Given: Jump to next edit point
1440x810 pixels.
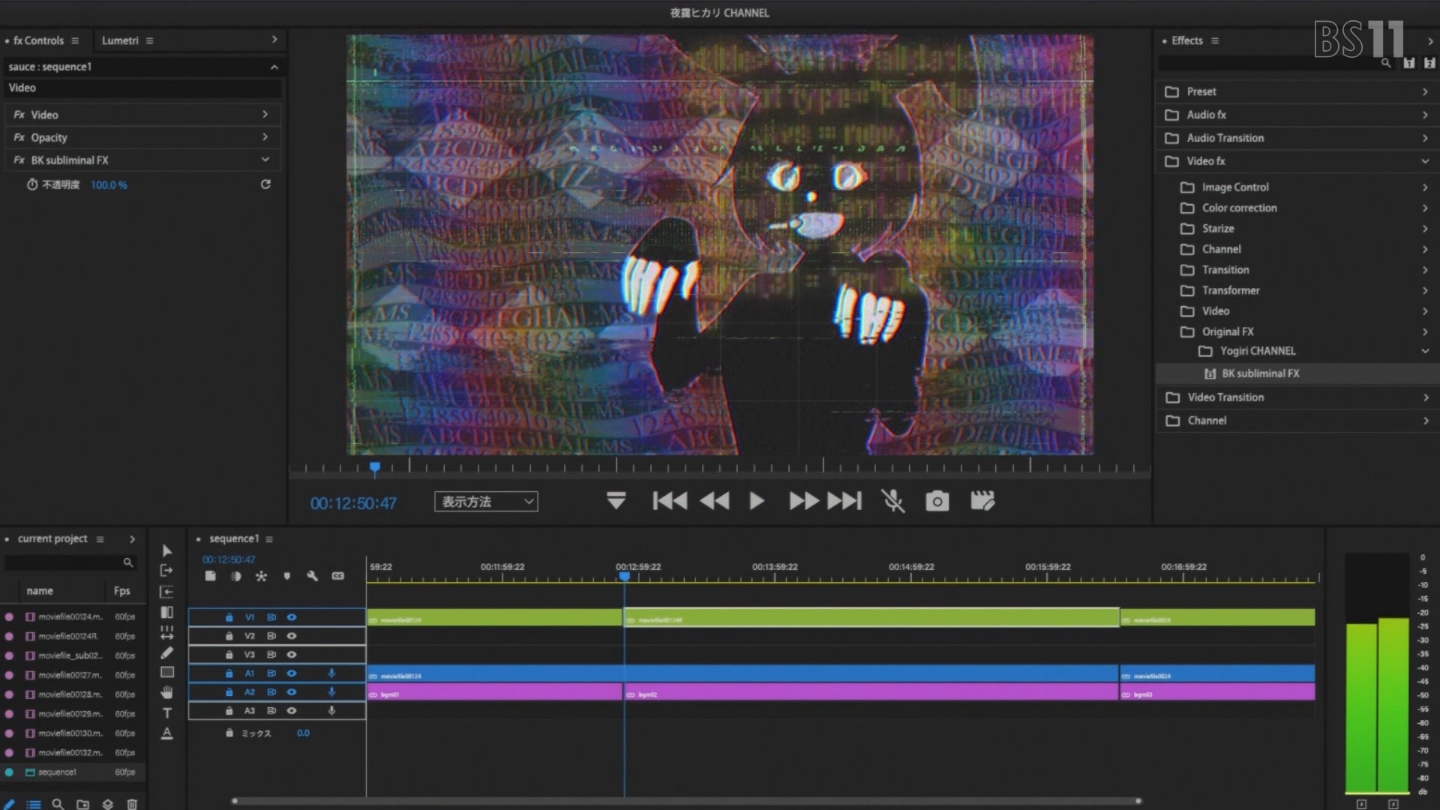Looking at the screenshot, I should pyautogui.click(x=844, y=501).
